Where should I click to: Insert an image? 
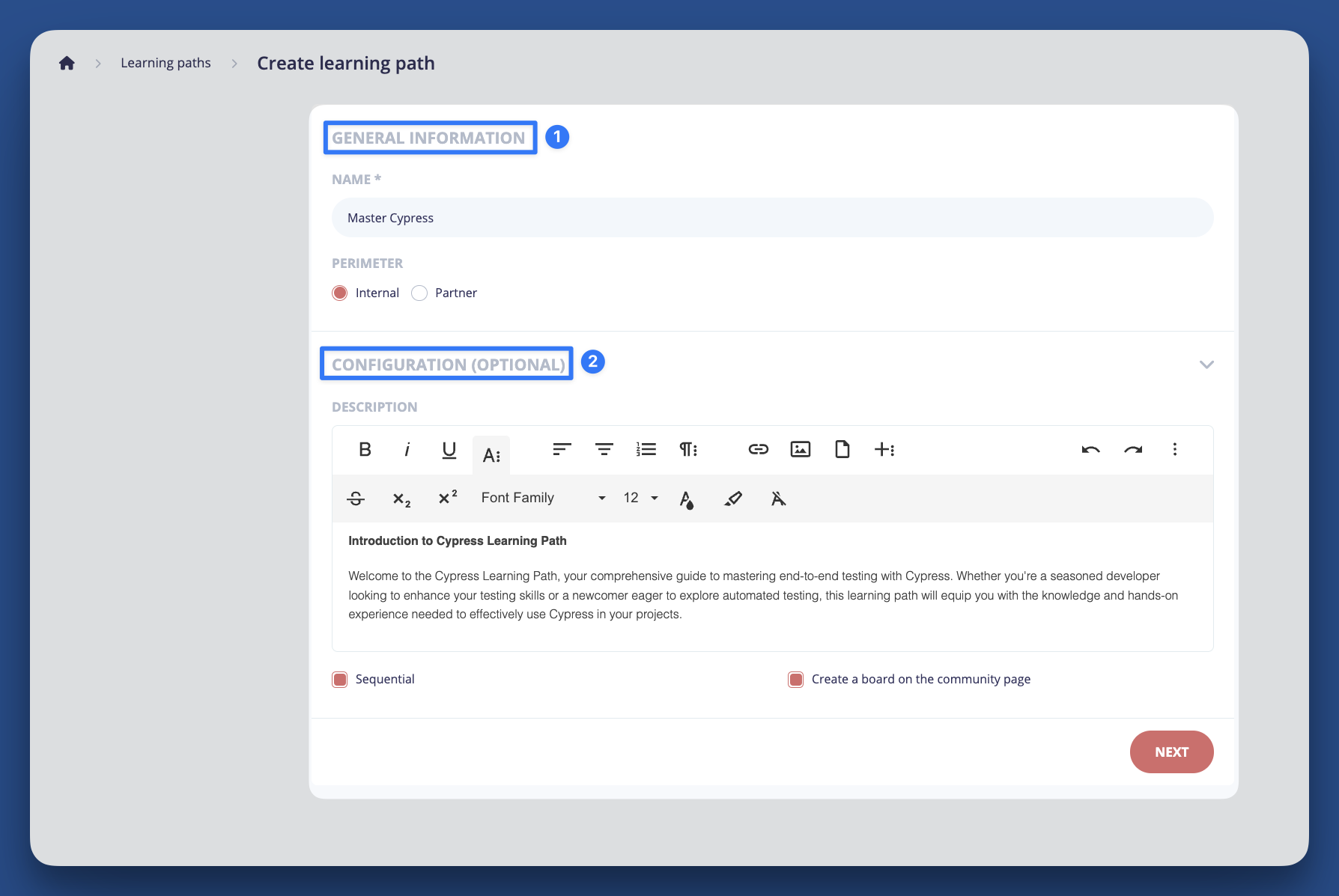801,449
